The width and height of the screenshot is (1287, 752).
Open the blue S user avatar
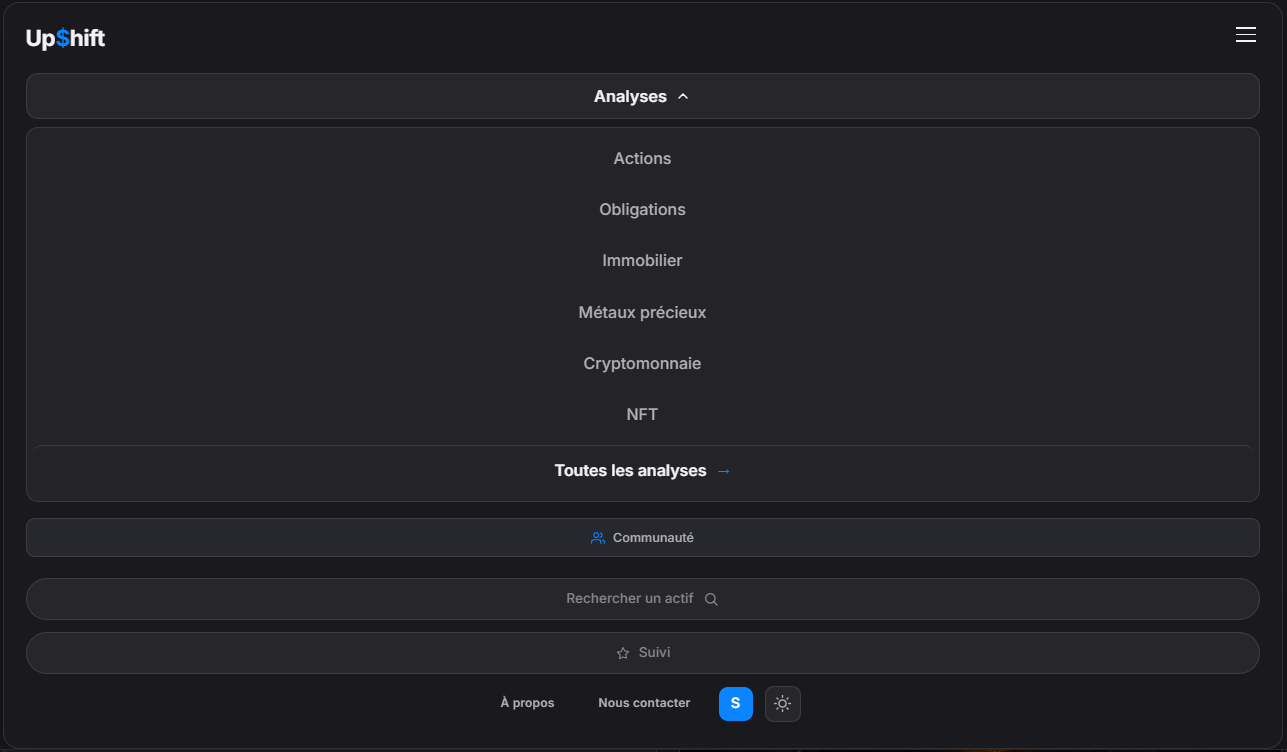point(735,703)
